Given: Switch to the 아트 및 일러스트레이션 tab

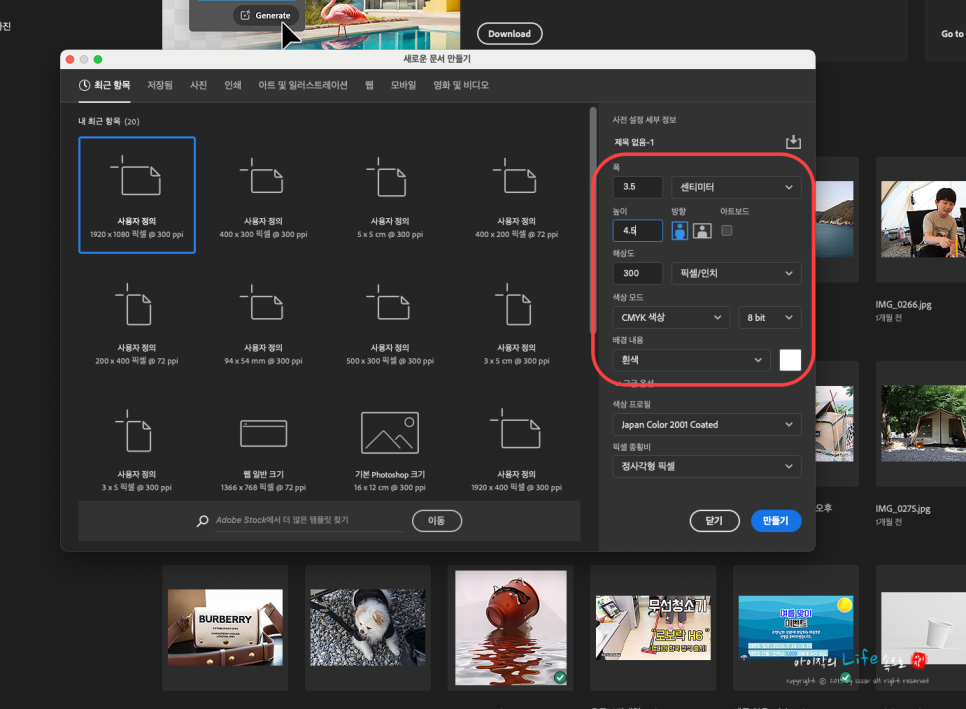Looking at the screenshot, I should [x=302, y=85].
